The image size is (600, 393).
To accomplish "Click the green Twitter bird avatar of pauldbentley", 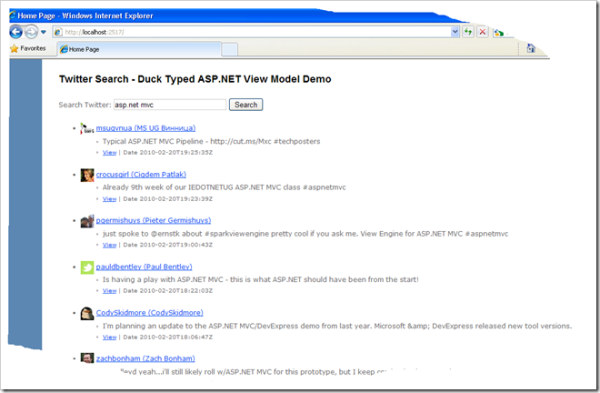I will click(87, 267).
